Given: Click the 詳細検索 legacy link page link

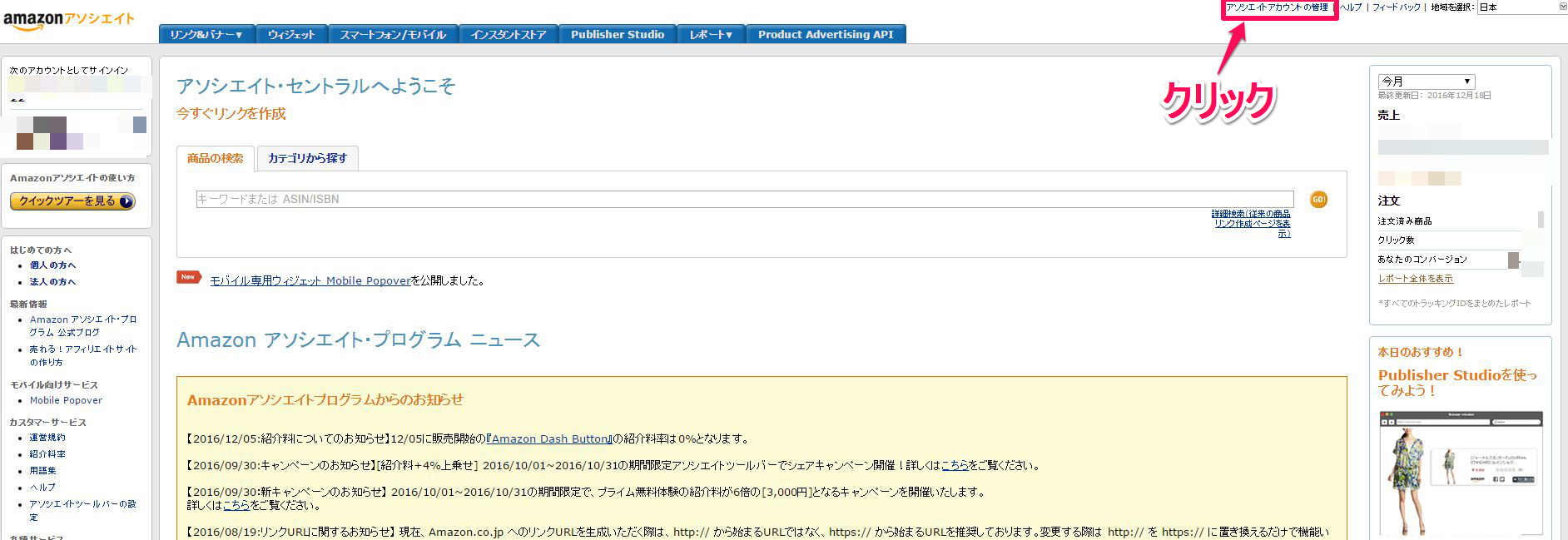Looking at the screenshot, I should point(1251,224).
